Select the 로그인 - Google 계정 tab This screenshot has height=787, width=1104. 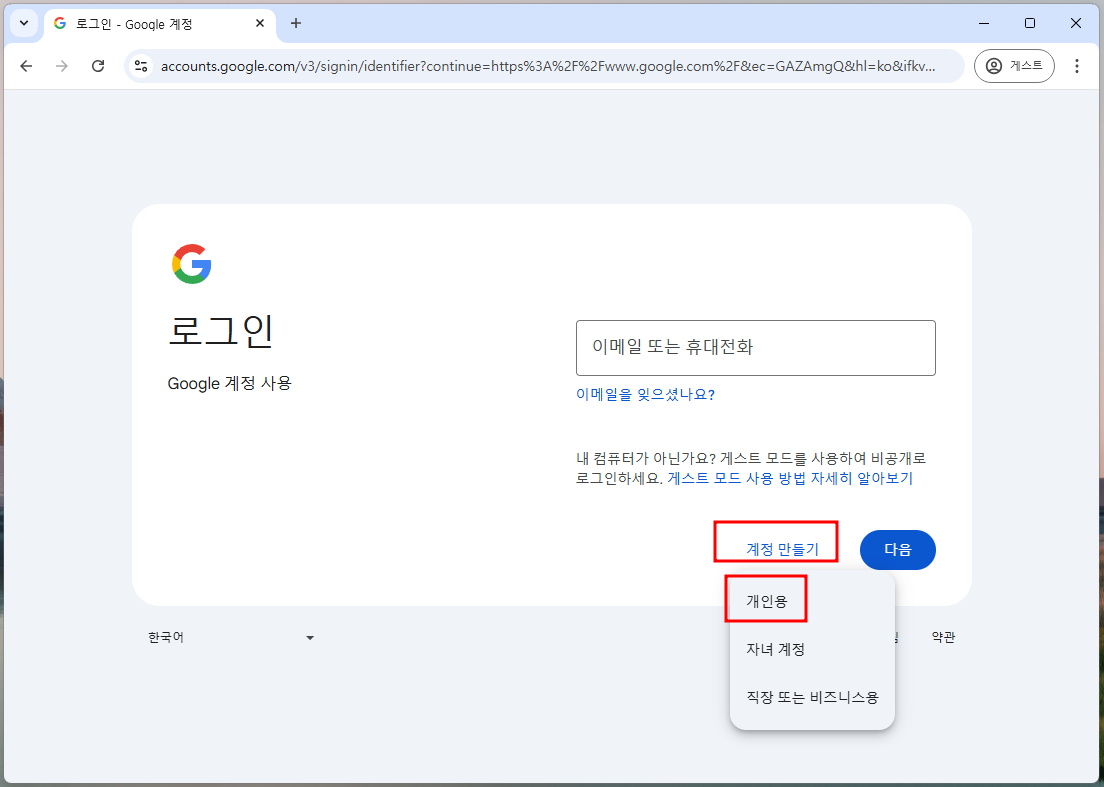click(x=160, y=24)
